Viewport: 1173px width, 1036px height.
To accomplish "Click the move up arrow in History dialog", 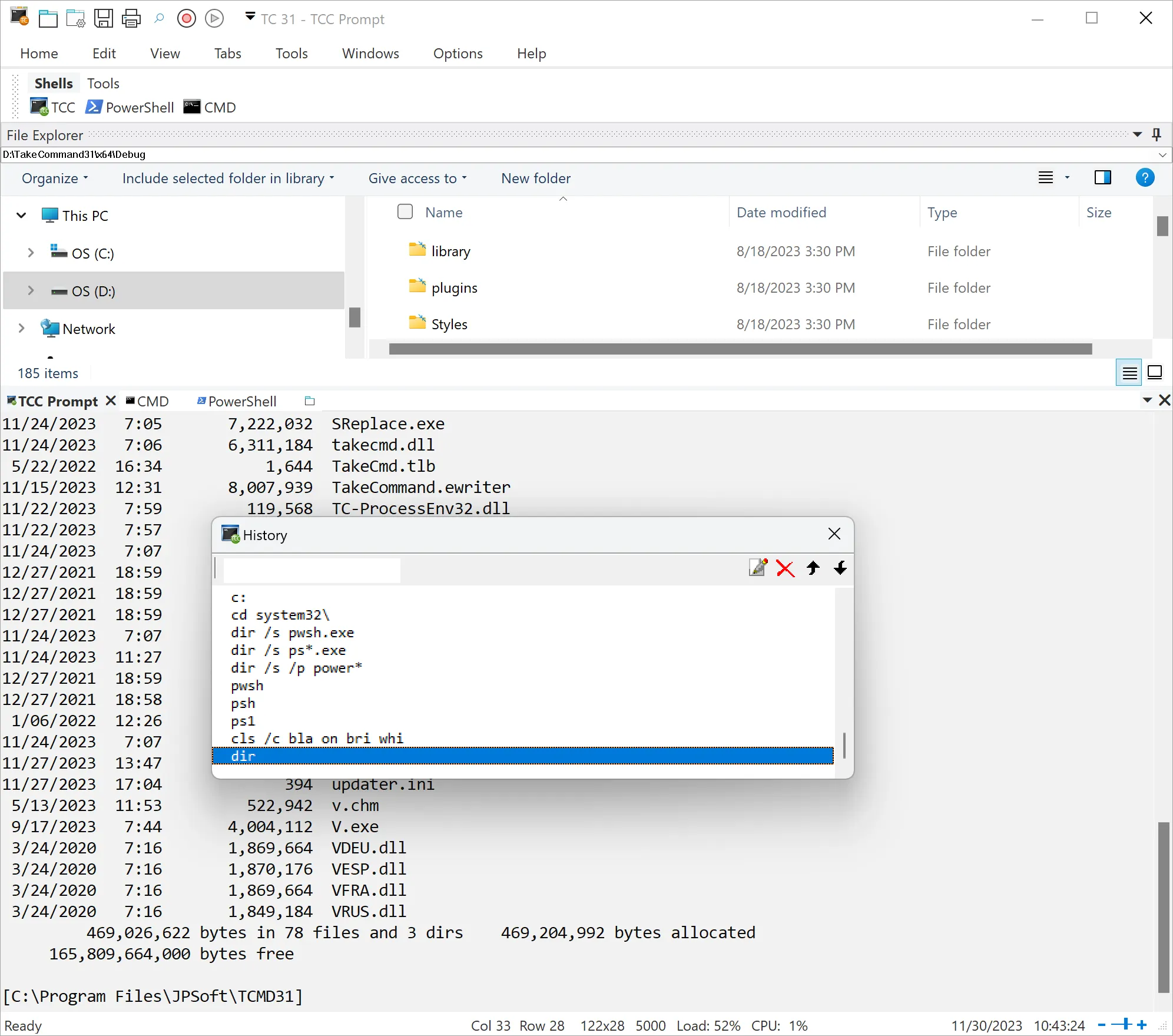I will point(813,568).
